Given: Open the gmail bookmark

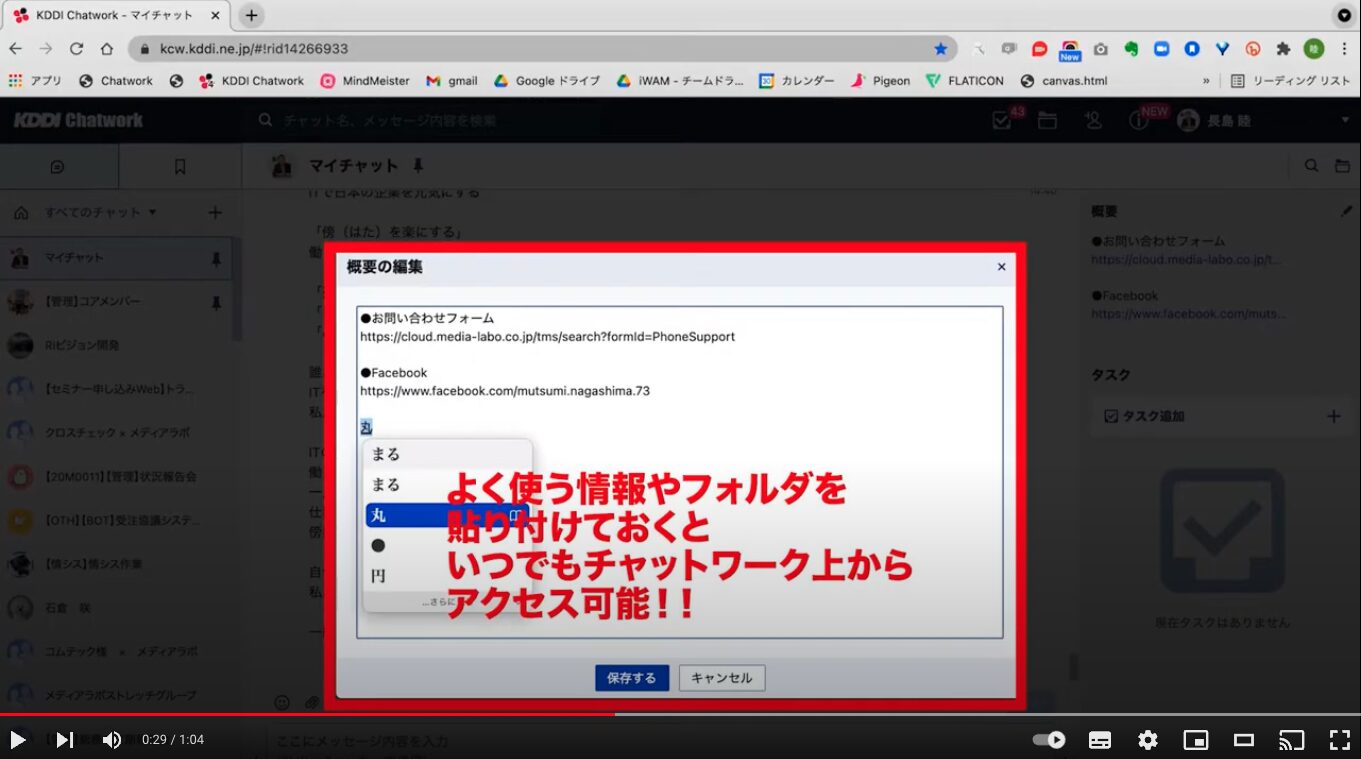Looking at the screenshot, I should pos(452,81).
